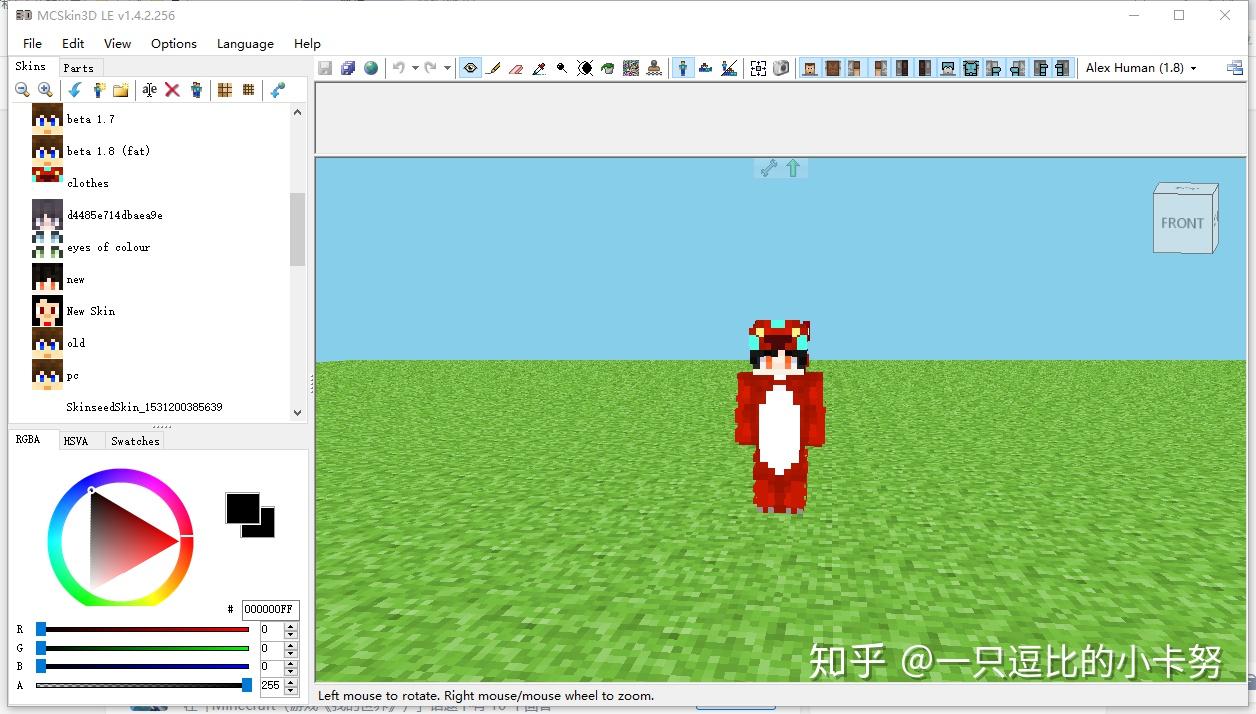The height and width of the screenshot is (714, 1256).
Task: Switch to the HSVA color tab
Action: pos(75,441)
